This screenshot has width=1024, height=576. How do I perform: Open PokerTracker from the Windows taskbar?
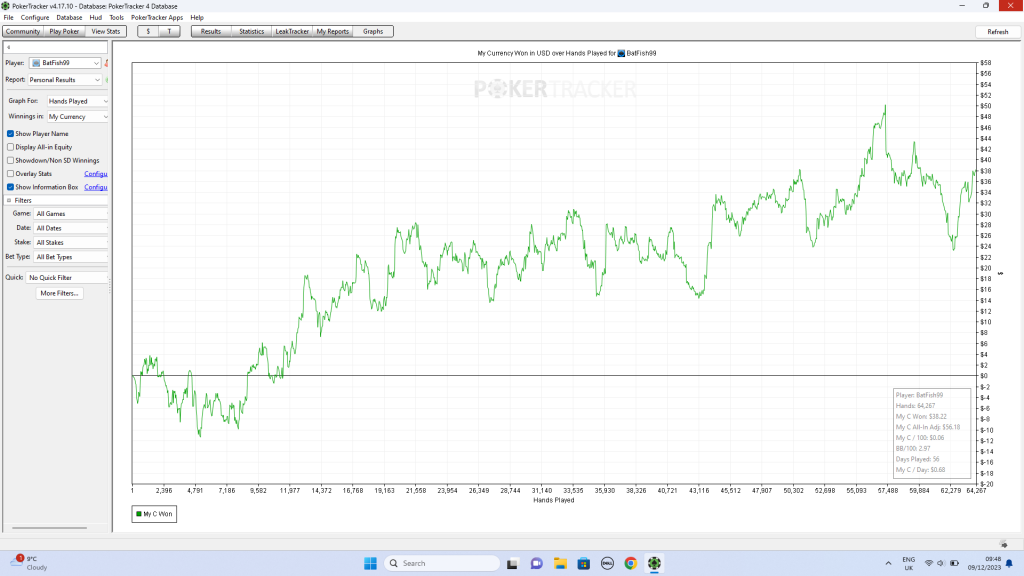point(654,563)
